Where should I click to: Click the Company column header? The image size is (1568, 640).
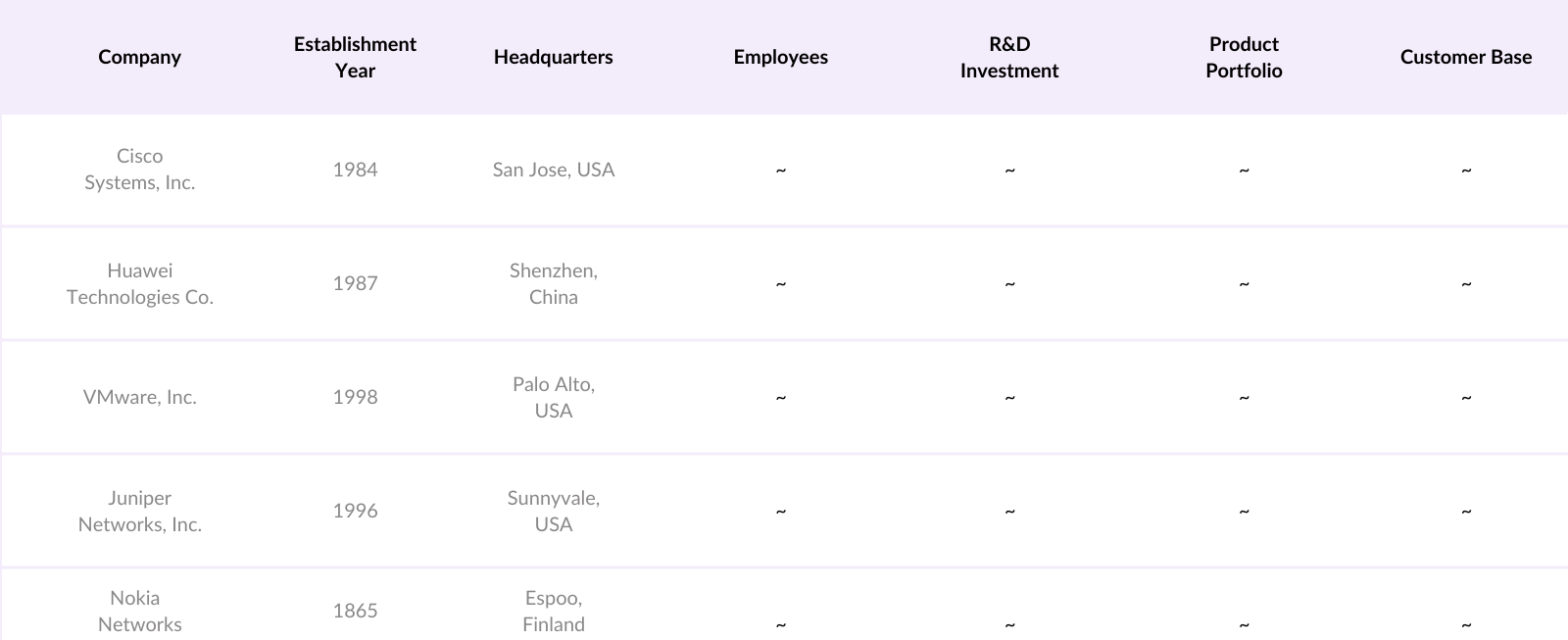coord(139,57)
